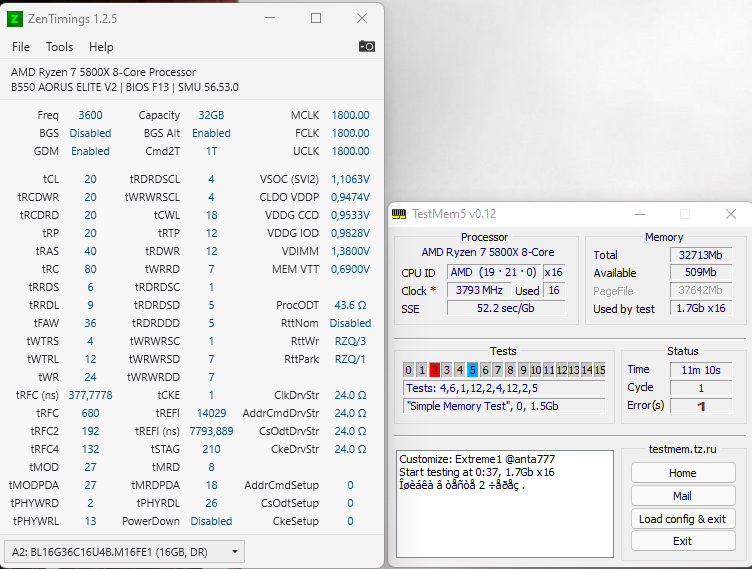752x569 pixels.
Task: Click the RttNom Disabled value
Action: (x=351, y=323)
